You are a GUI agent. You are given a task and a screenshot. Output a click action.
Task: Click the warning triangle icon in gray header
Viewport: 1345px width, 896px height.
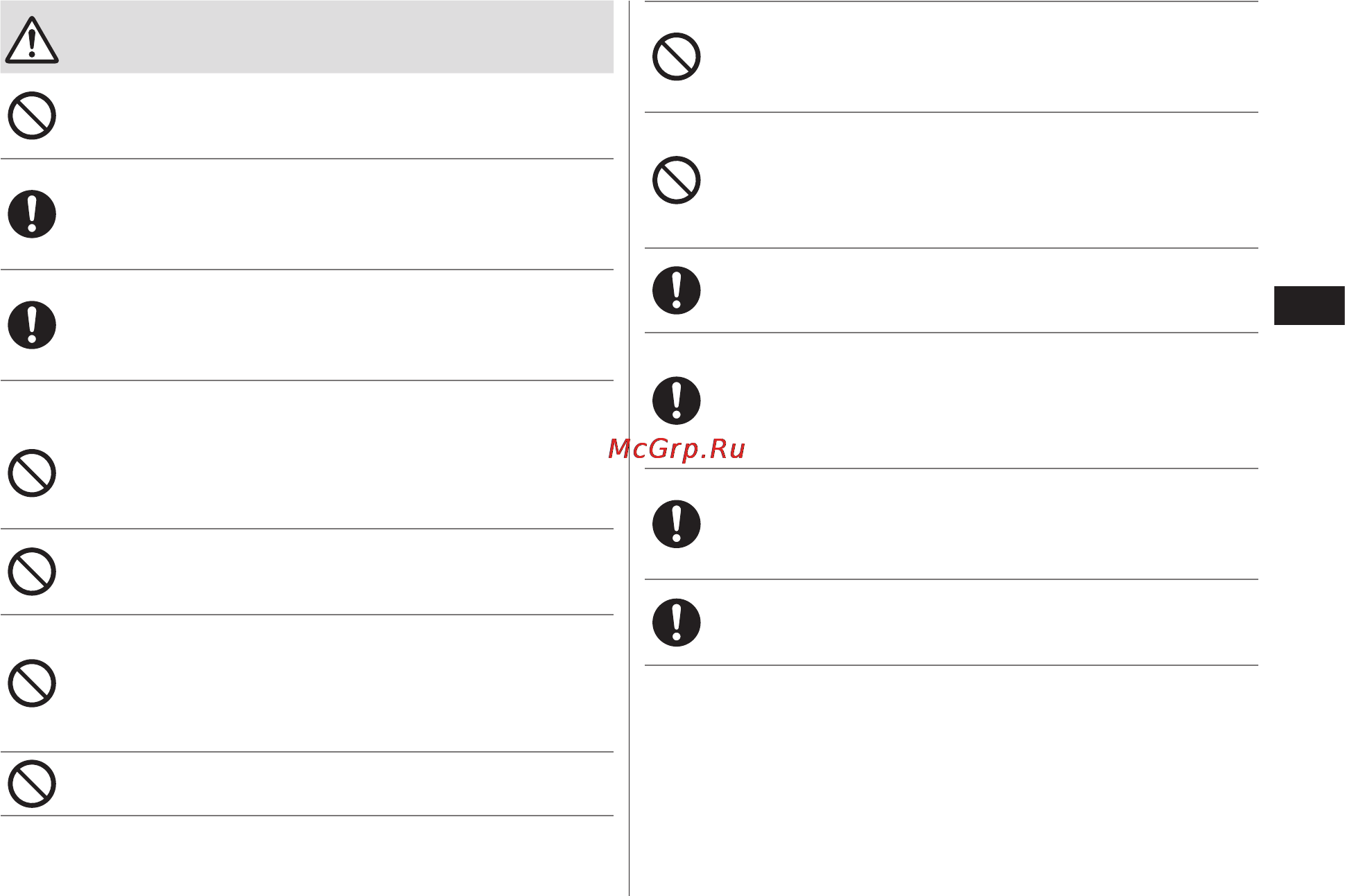point(32,40)
